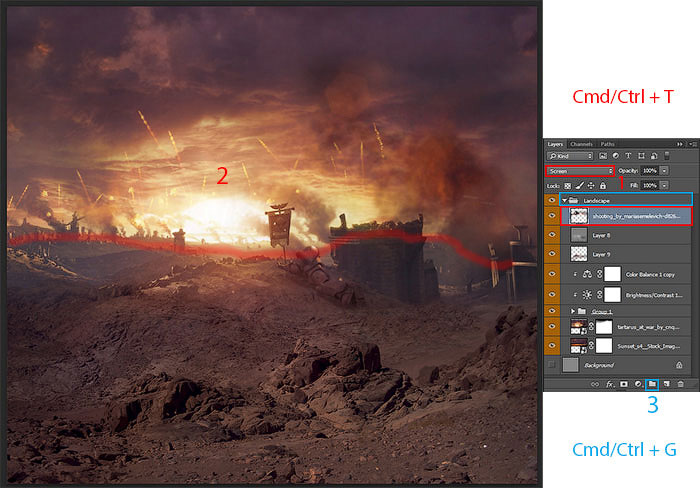Select Group 1 folder
The height and width of the screenshot is (488, 700).
582,311
